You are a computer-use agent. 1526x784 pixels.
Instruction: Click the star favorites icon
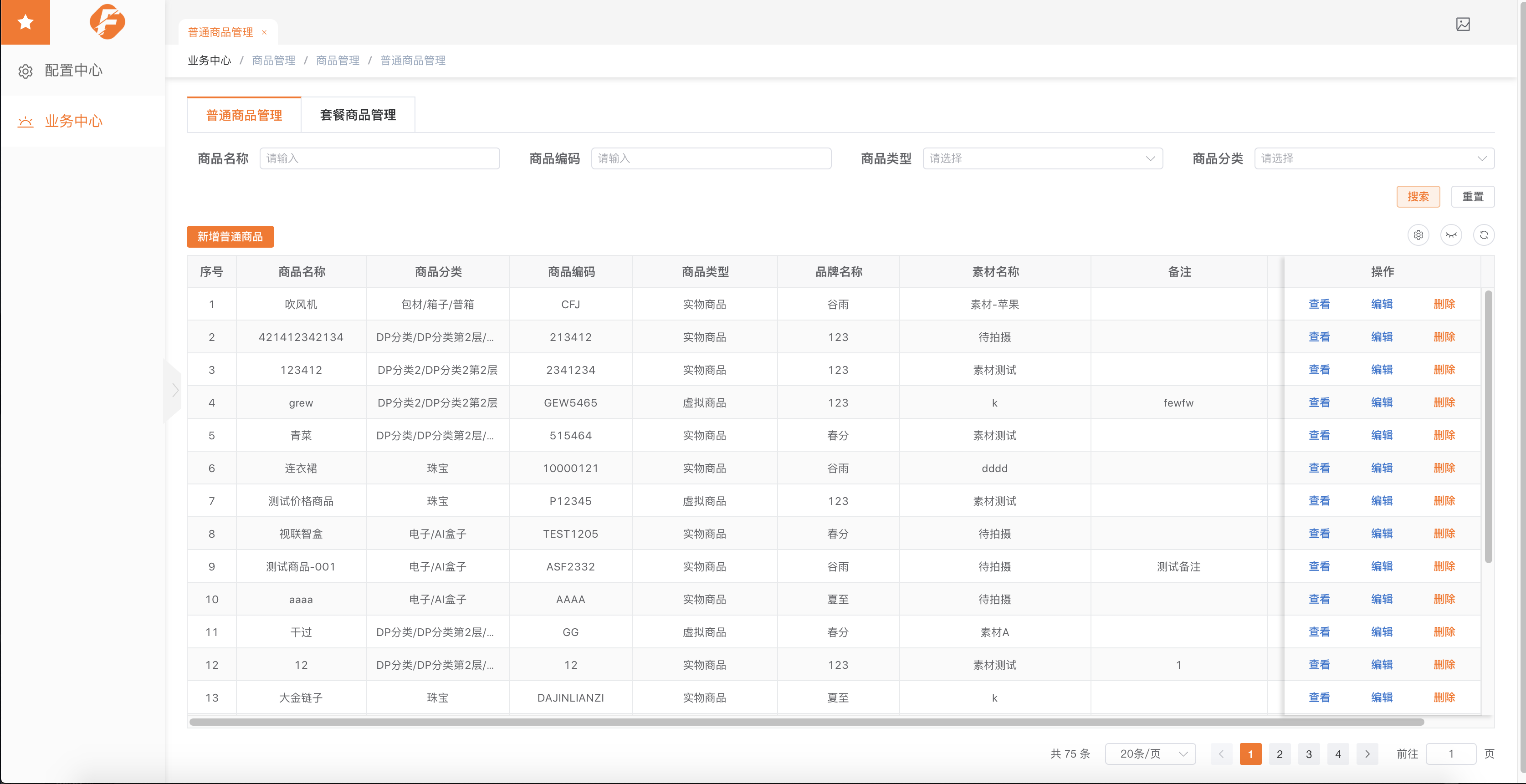coord(25,22)
